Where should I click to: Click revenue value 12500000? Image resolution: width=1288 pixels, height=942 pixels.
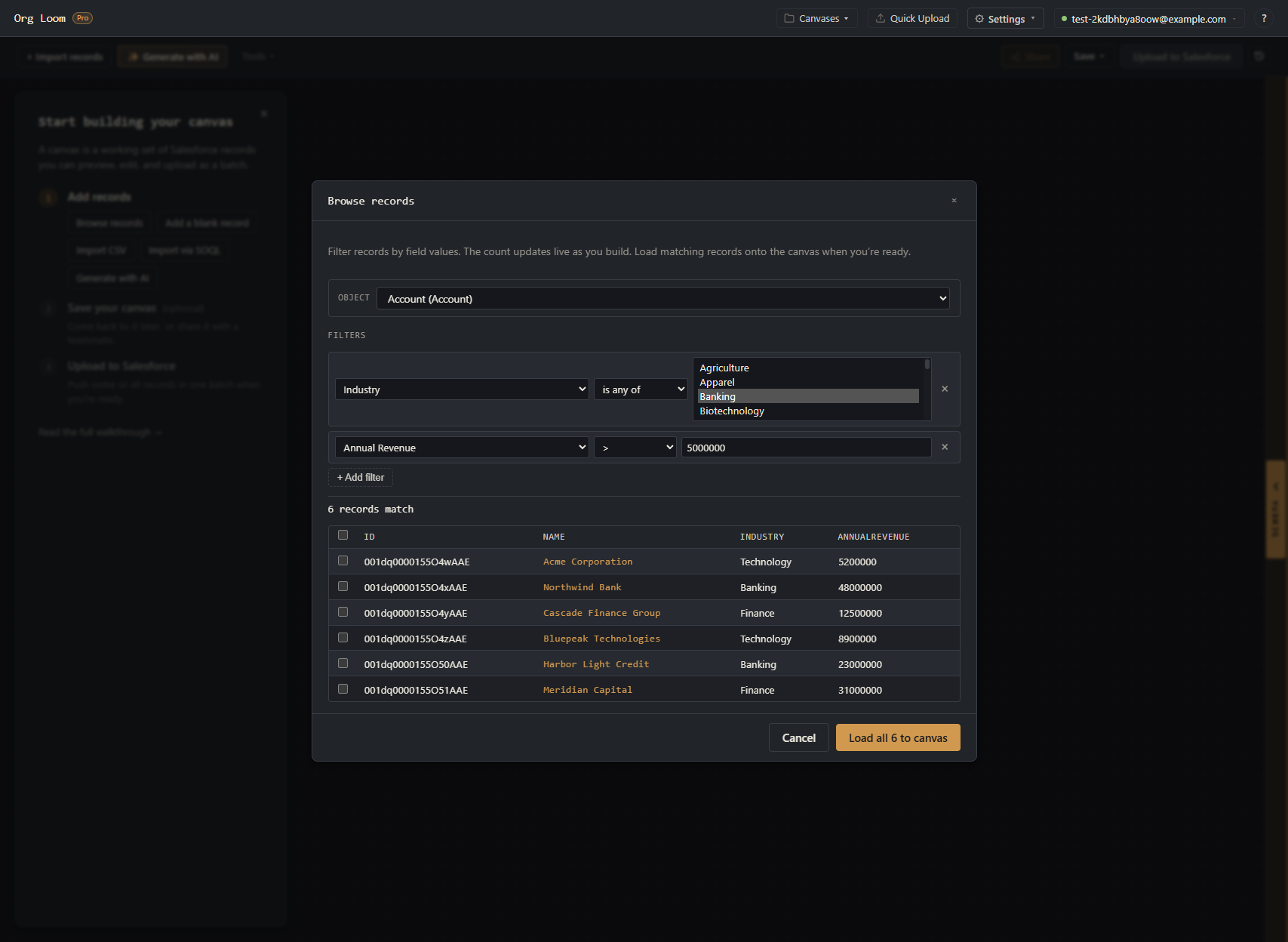pyautogui.click(x=860, y=613)
